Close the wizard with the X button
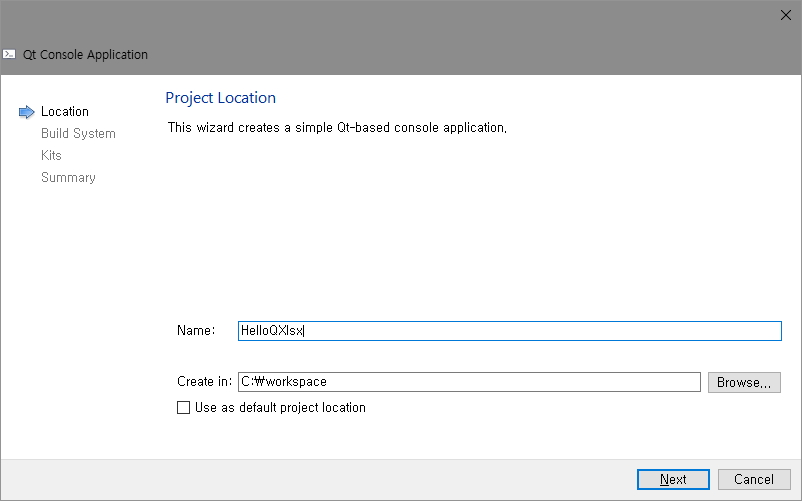The width and height of the screenshot is (802, 501). pos(784,15)
